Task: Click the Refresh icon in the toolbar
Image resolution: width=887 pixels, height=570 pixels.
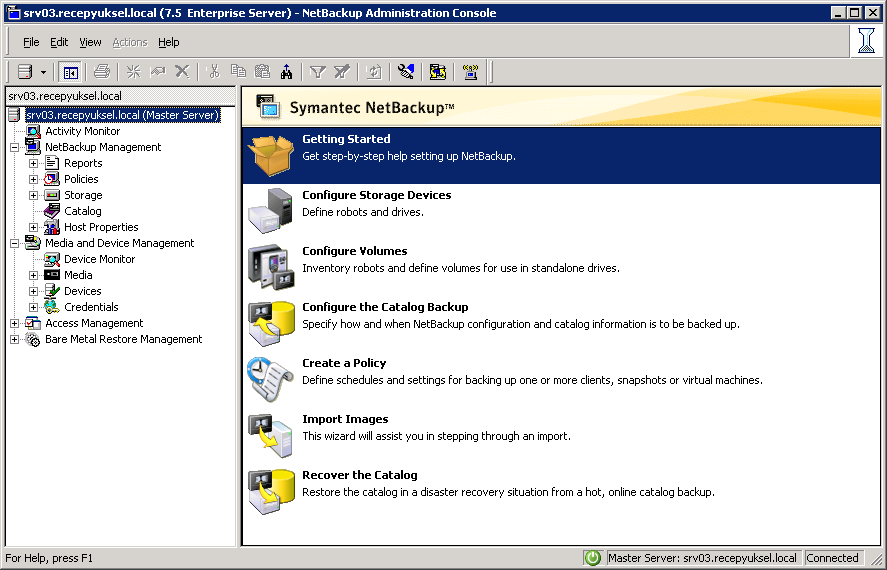Action: click(x=374, y=72)
